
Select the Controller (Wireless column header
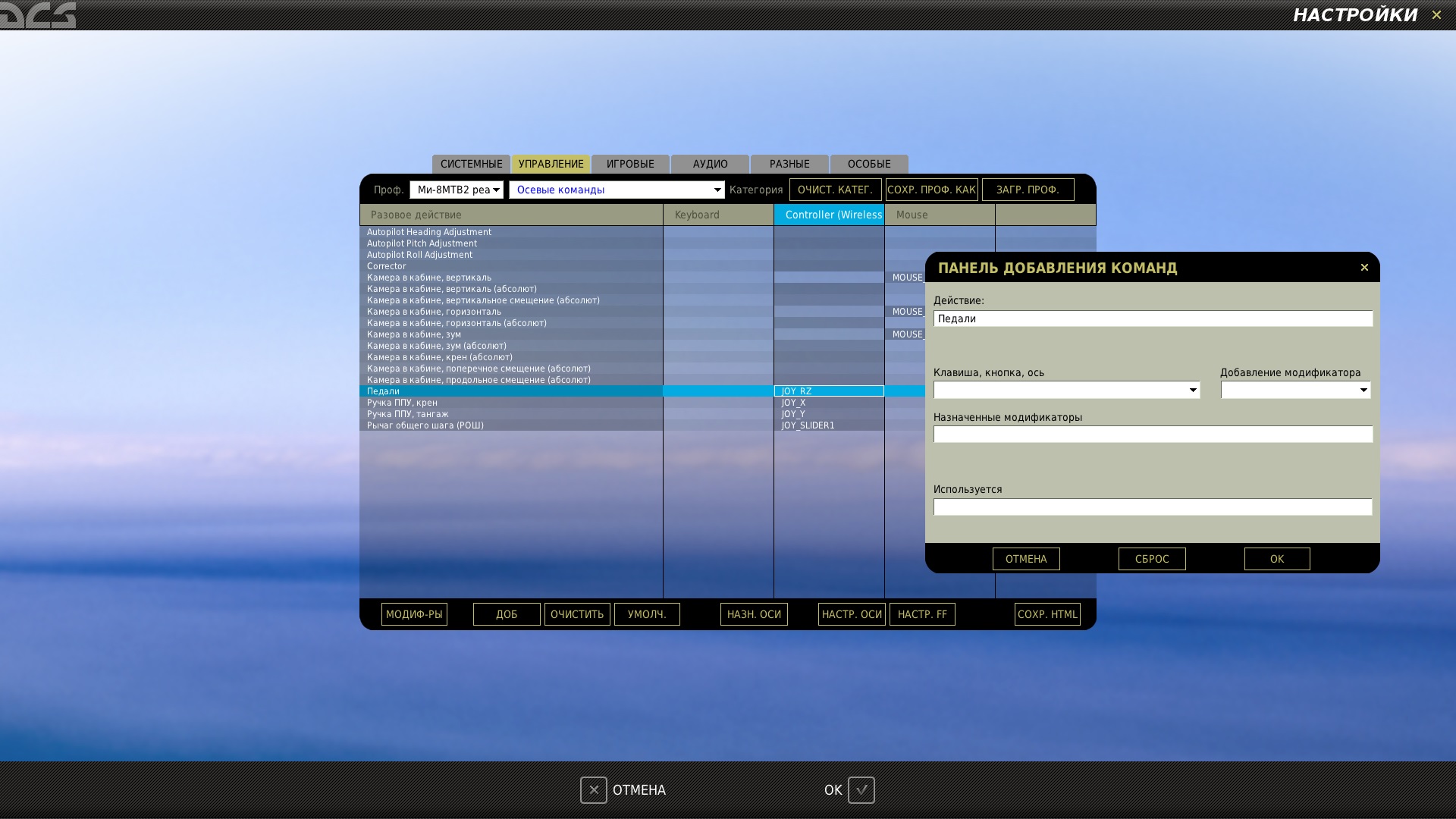(829, 215)
